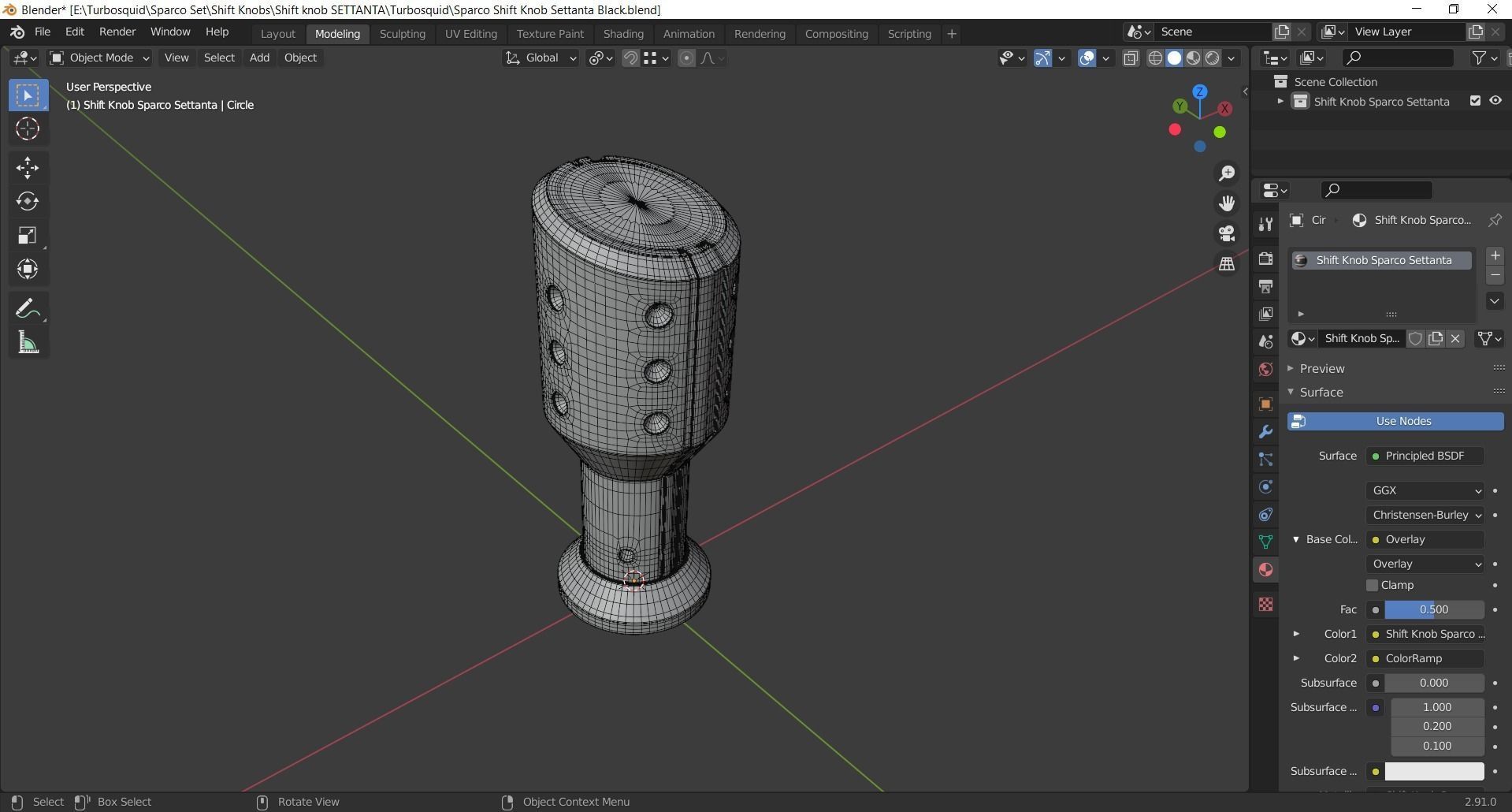1512x812 pixels.
Task: Open the Object Mode dropdown
Action: [99, 58]
